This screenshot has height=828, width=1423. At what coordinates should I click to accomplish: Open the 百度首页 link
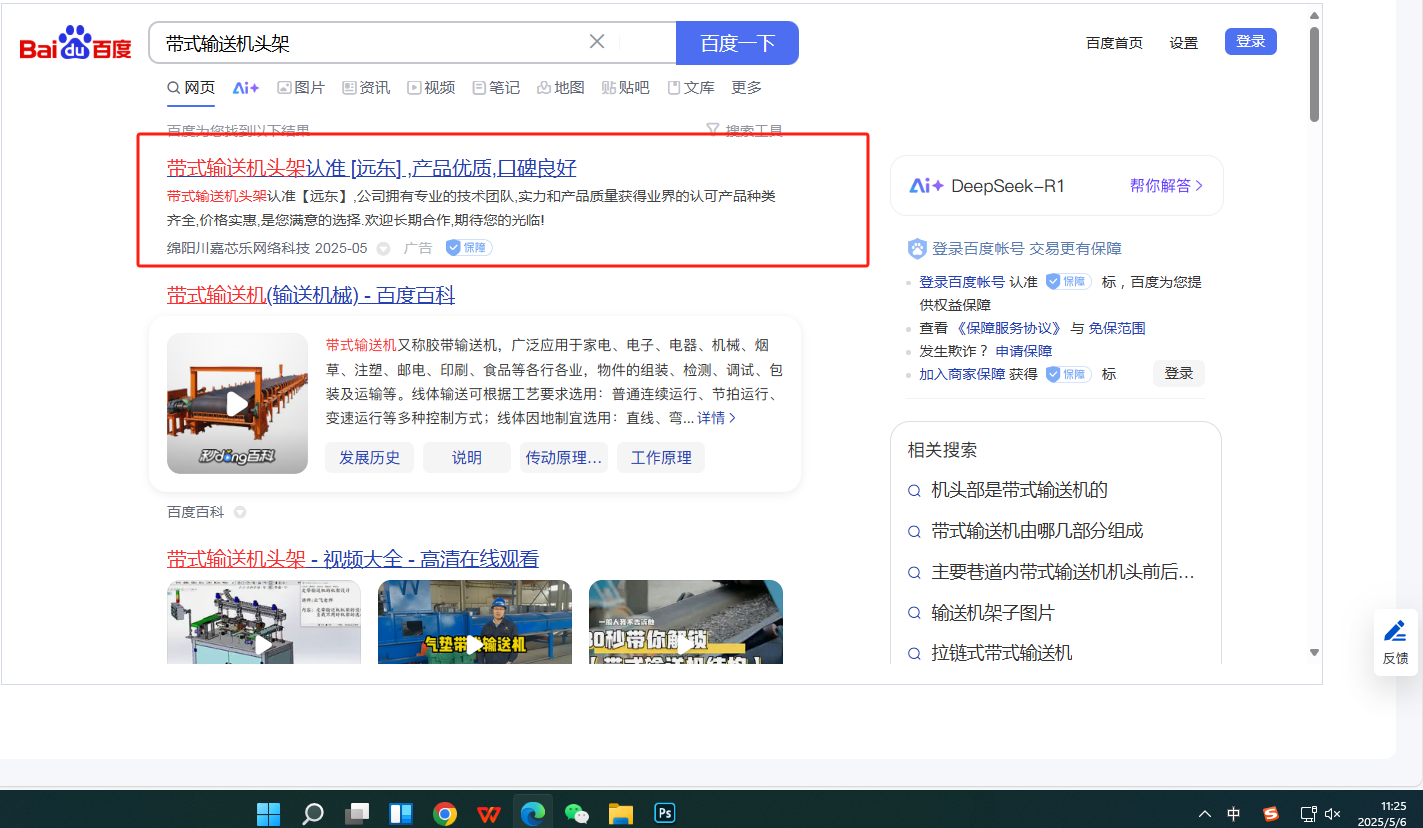click(1114, 43)
